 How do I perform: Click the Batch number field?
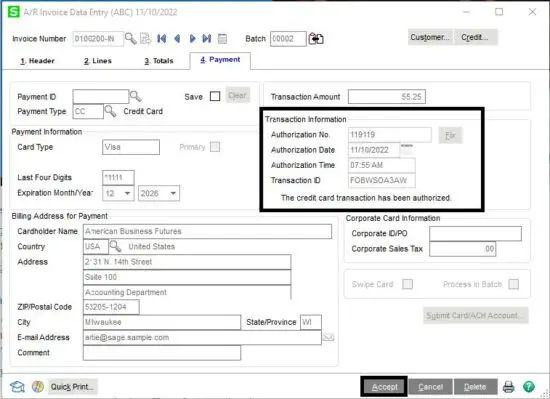click(x=288, y=39)
